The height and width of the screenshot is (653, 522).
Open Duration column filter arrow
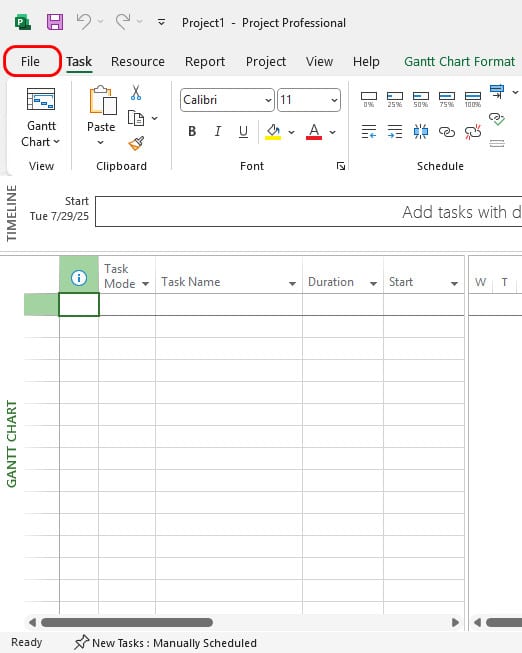[373, 284]
